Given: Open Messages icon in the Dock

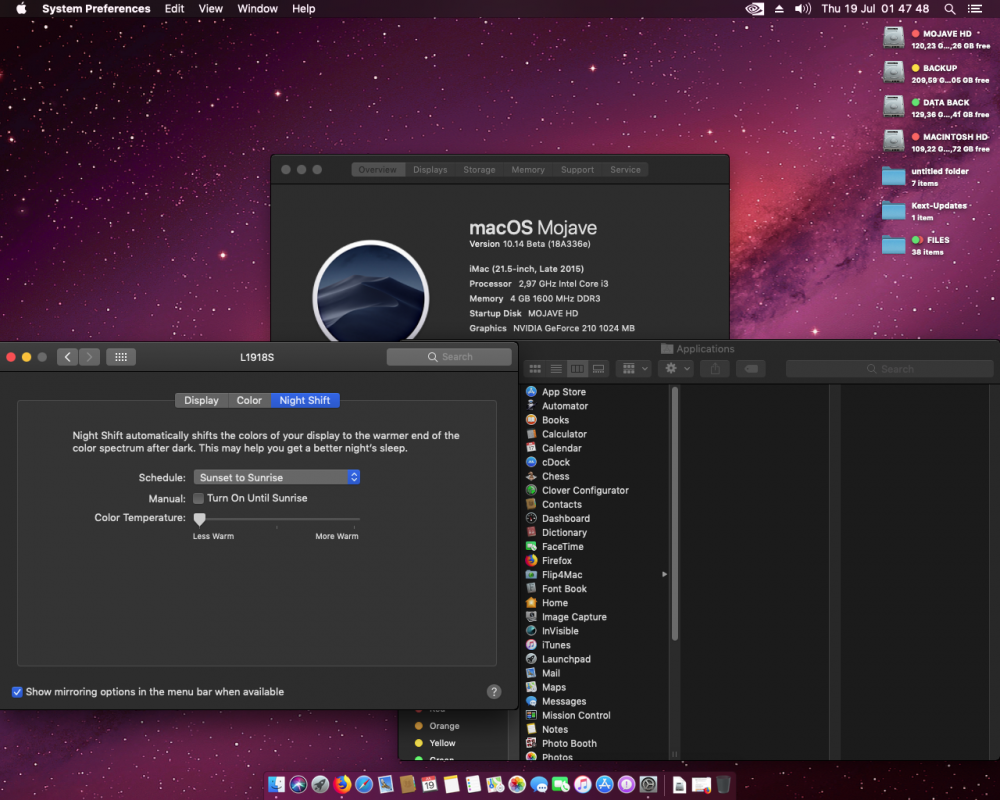Looking at the screenshot, I should click(x=539, y=784).
